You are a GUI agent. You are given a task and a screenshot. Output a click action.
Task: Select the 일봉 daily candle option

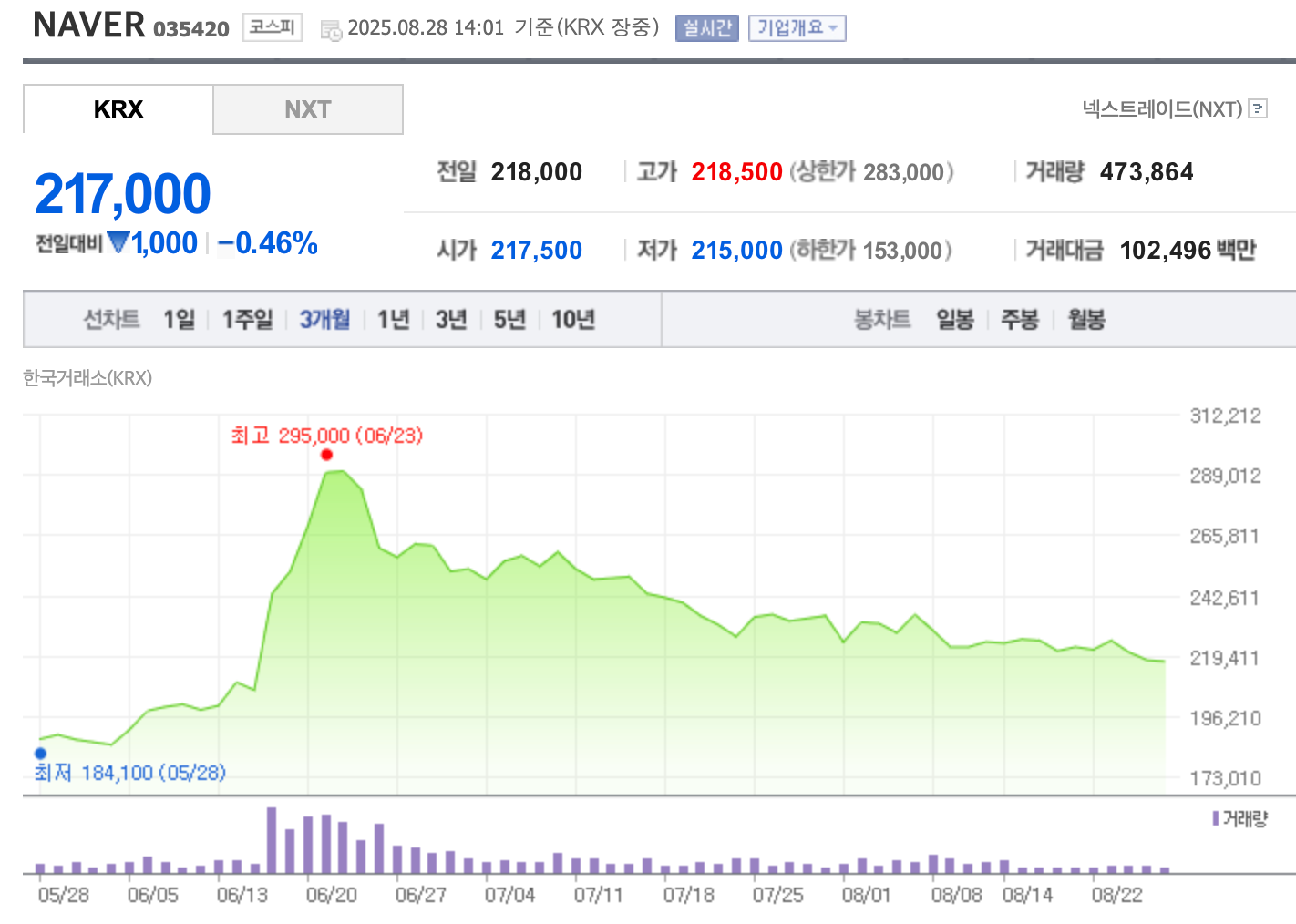tap(954, 319)
